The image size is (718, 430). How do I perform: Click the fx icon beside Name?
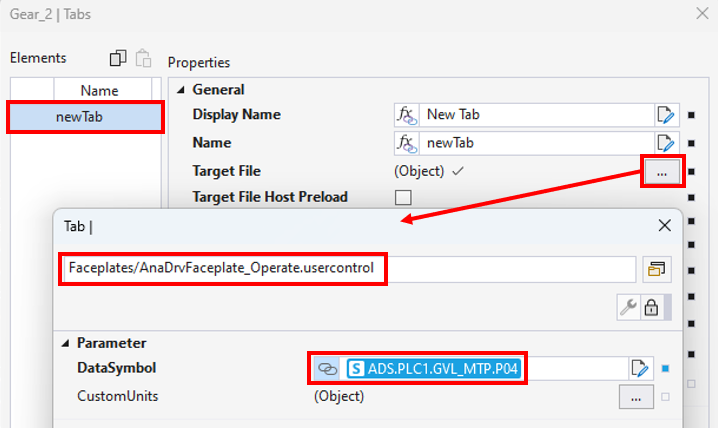coord(405,143)
